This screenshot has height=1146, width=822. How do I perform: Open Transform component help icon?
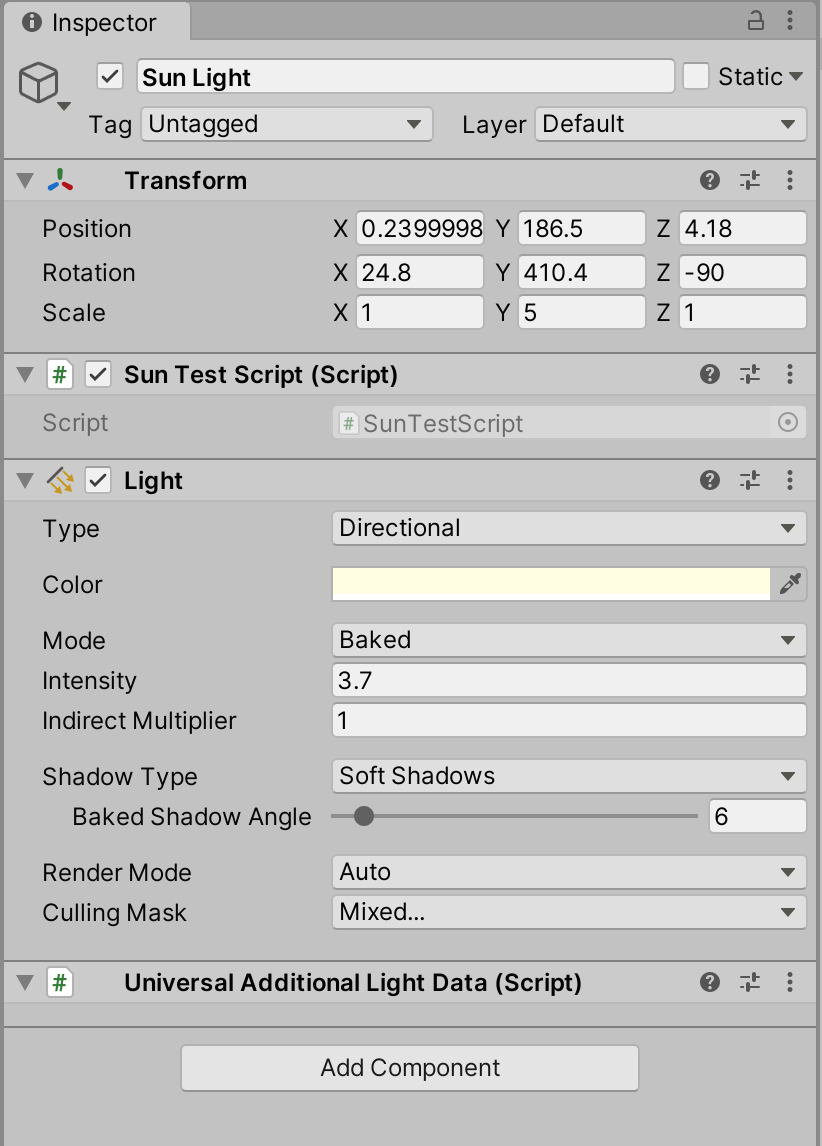(x=710, y=180)
